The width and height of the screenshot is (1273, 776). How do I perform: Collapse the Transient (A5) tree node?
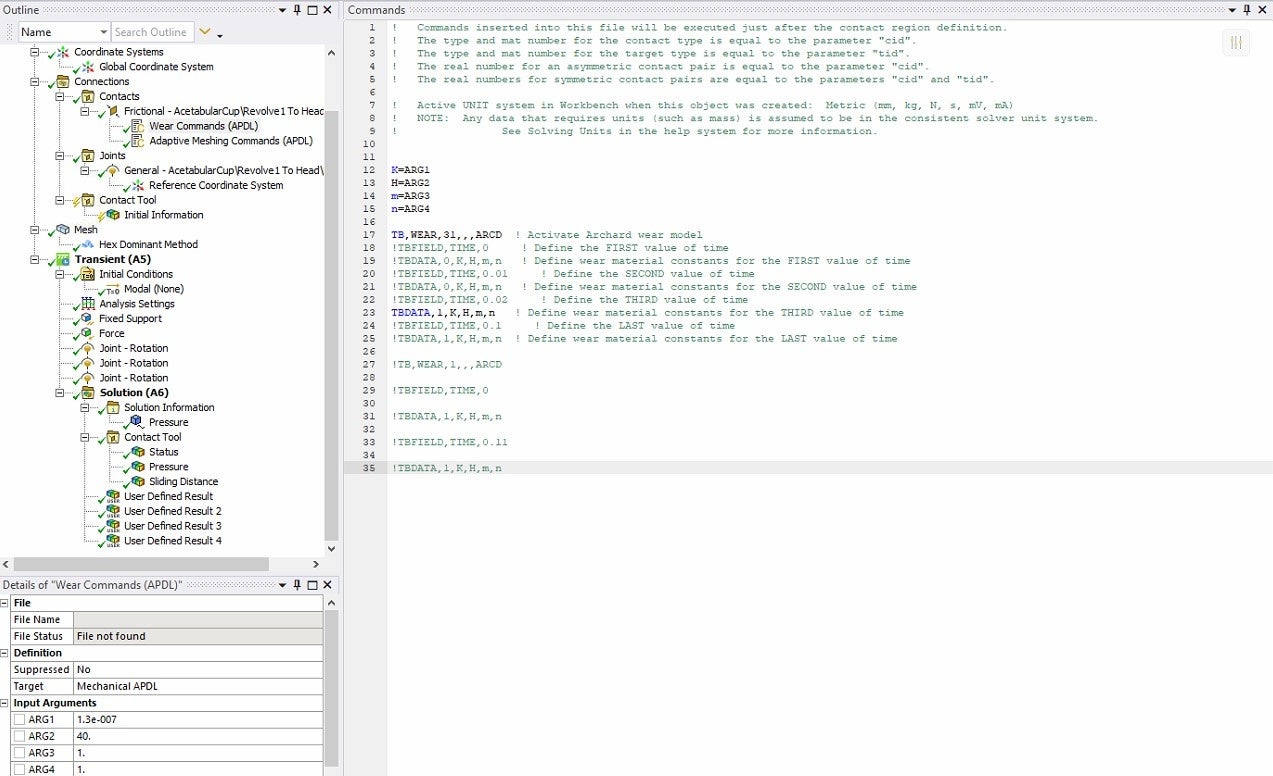pos(36,260)
